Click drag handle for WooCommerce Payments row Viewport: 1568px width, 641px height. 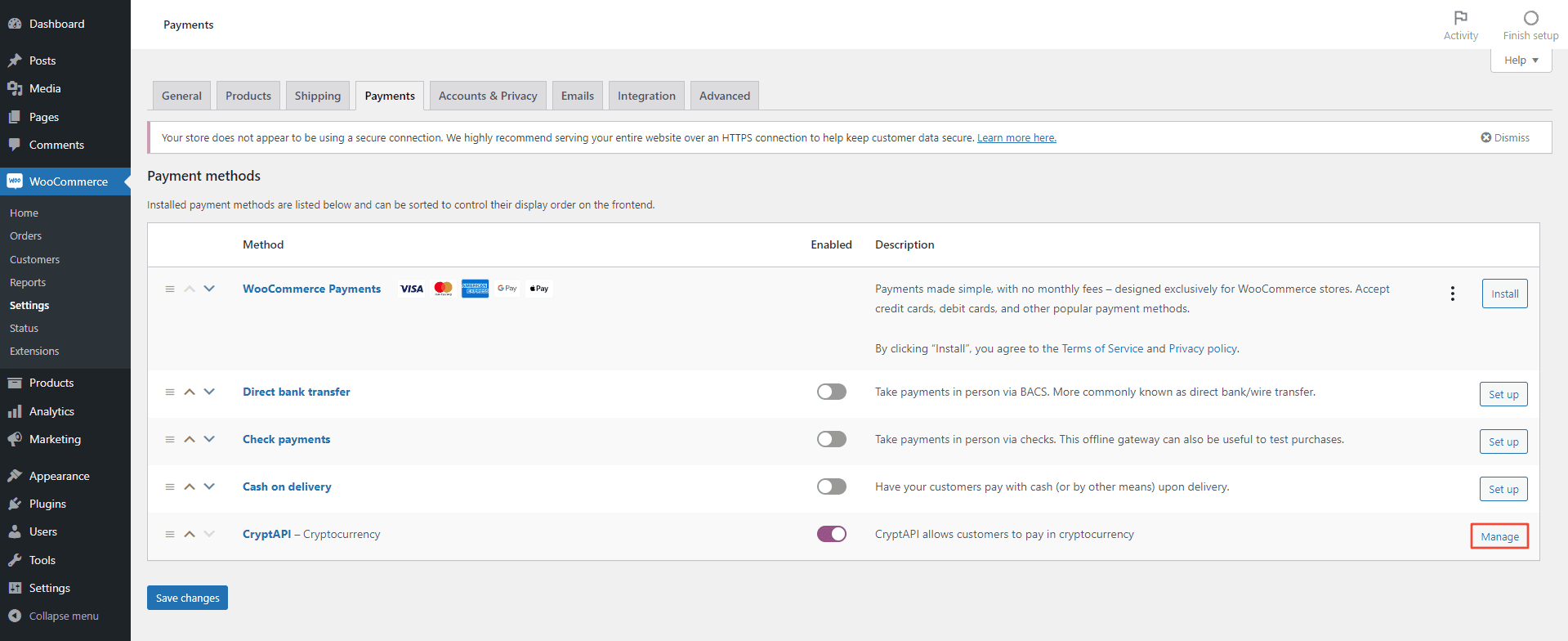[170, 289]
